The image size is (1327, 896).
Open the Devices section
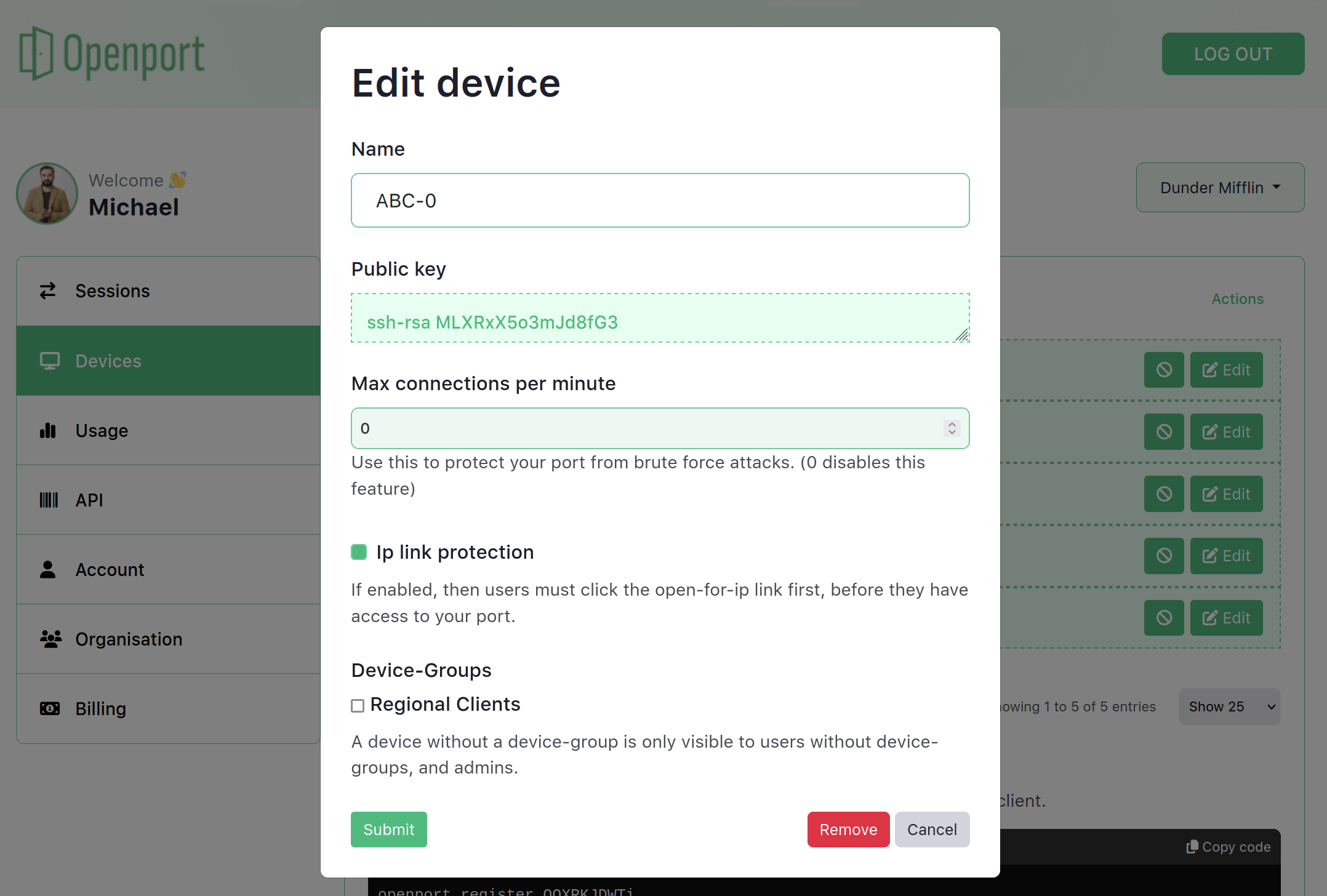tap(108, 361)
